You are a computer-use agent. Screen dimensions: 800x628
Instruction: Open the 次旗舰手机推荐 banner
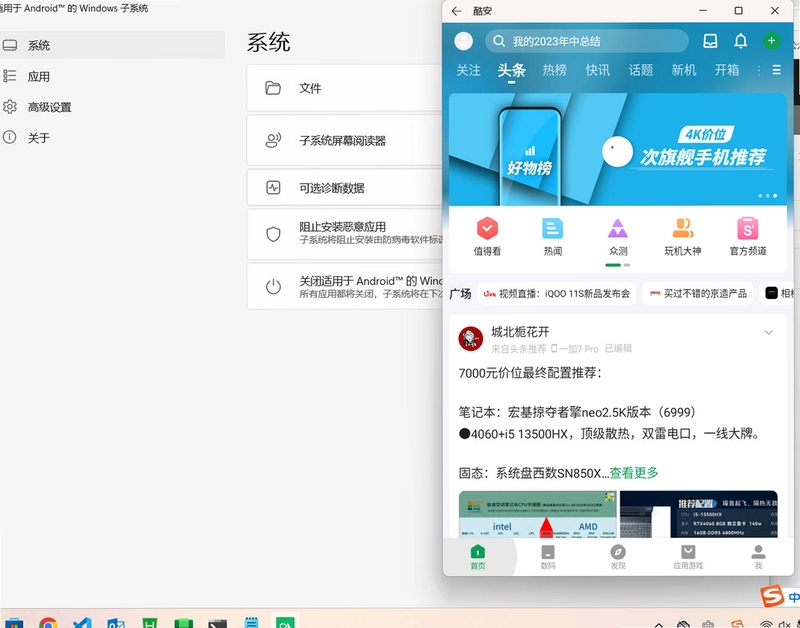click(617, 149)
